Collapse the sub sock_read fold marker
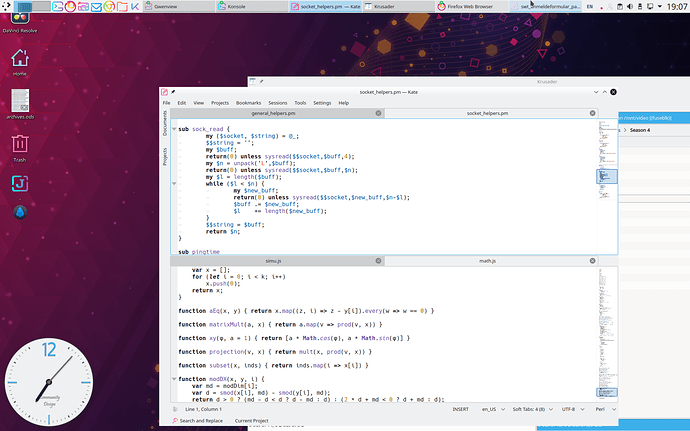Image resolution: width=690 pixels, height=431 pixels. pyautogui.click(x=174, y=129)
